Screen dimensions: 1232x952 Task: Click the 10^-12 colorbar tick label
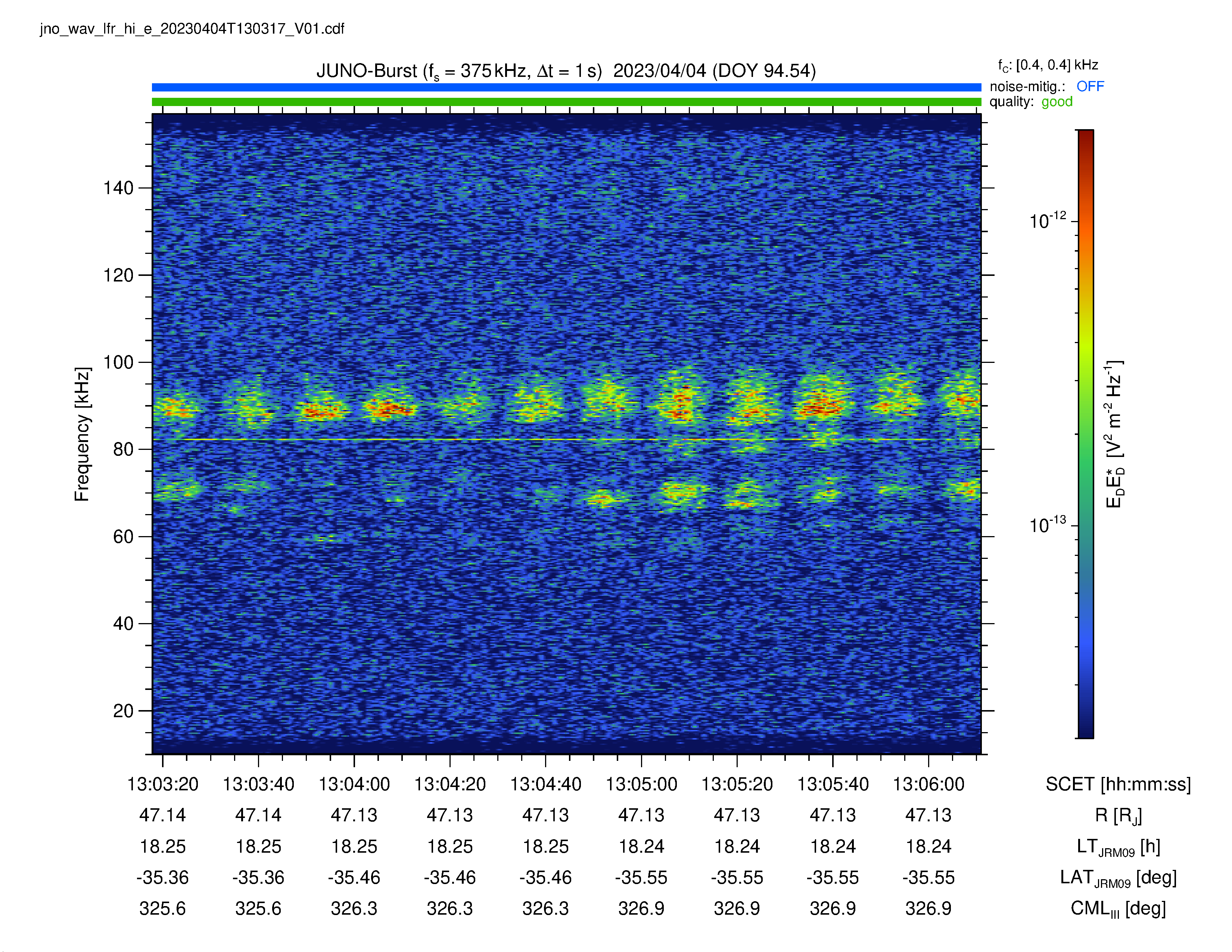point(1048,220)
